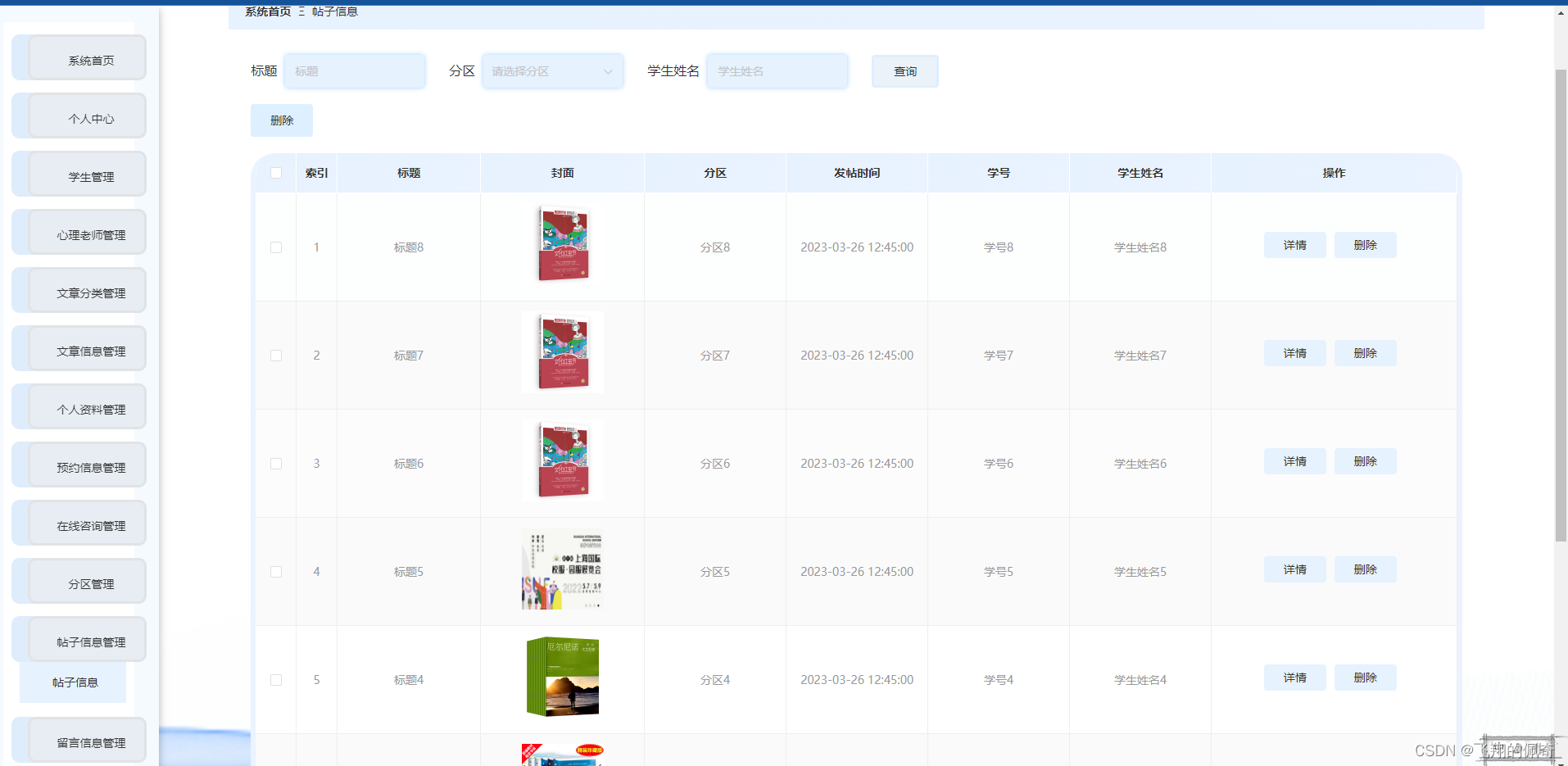1568x766 pixels.
Task: Toggle the select-all checkbox in table header
Action: [276, 172]
